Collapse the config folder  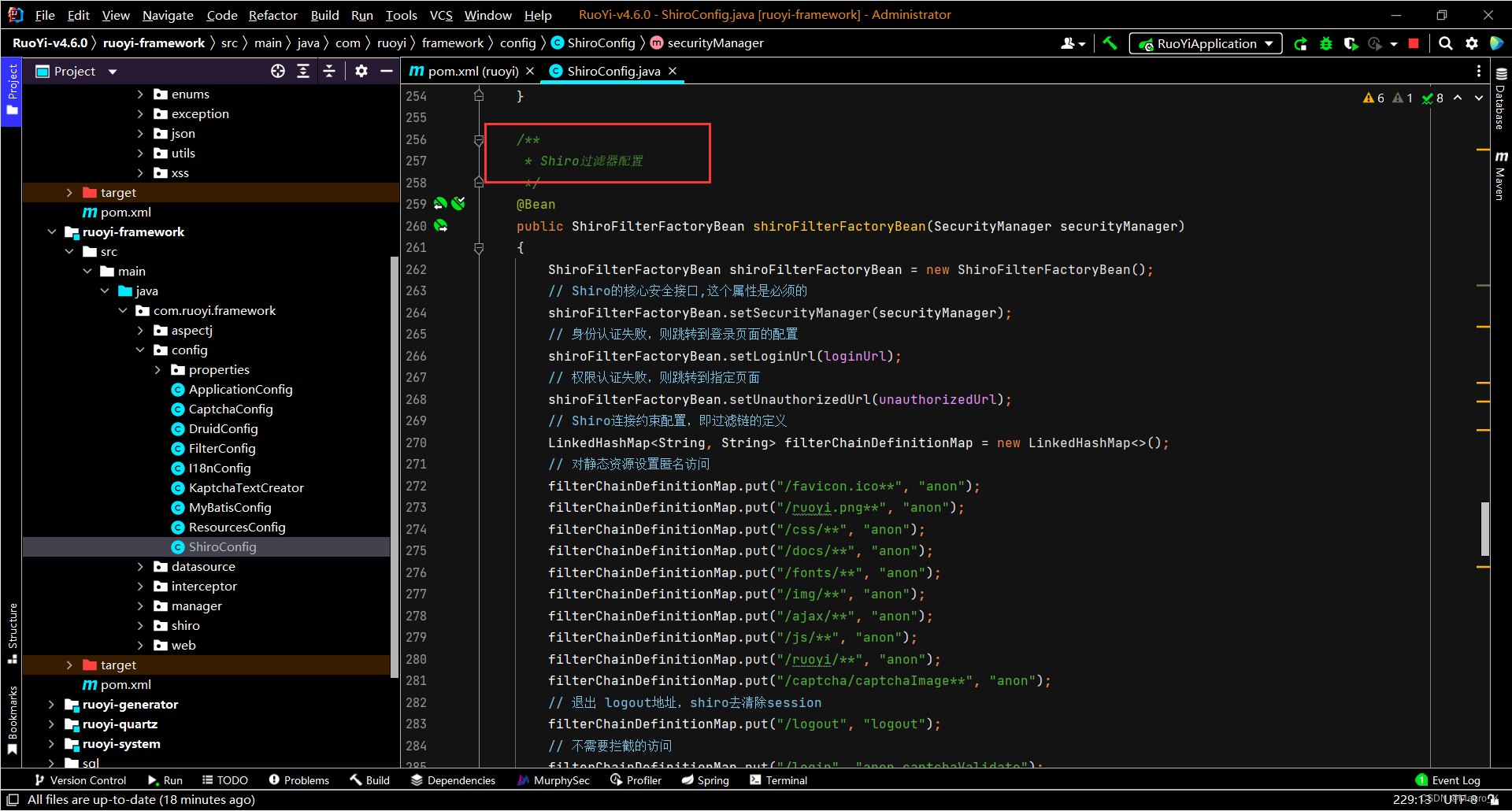(140, 350)
